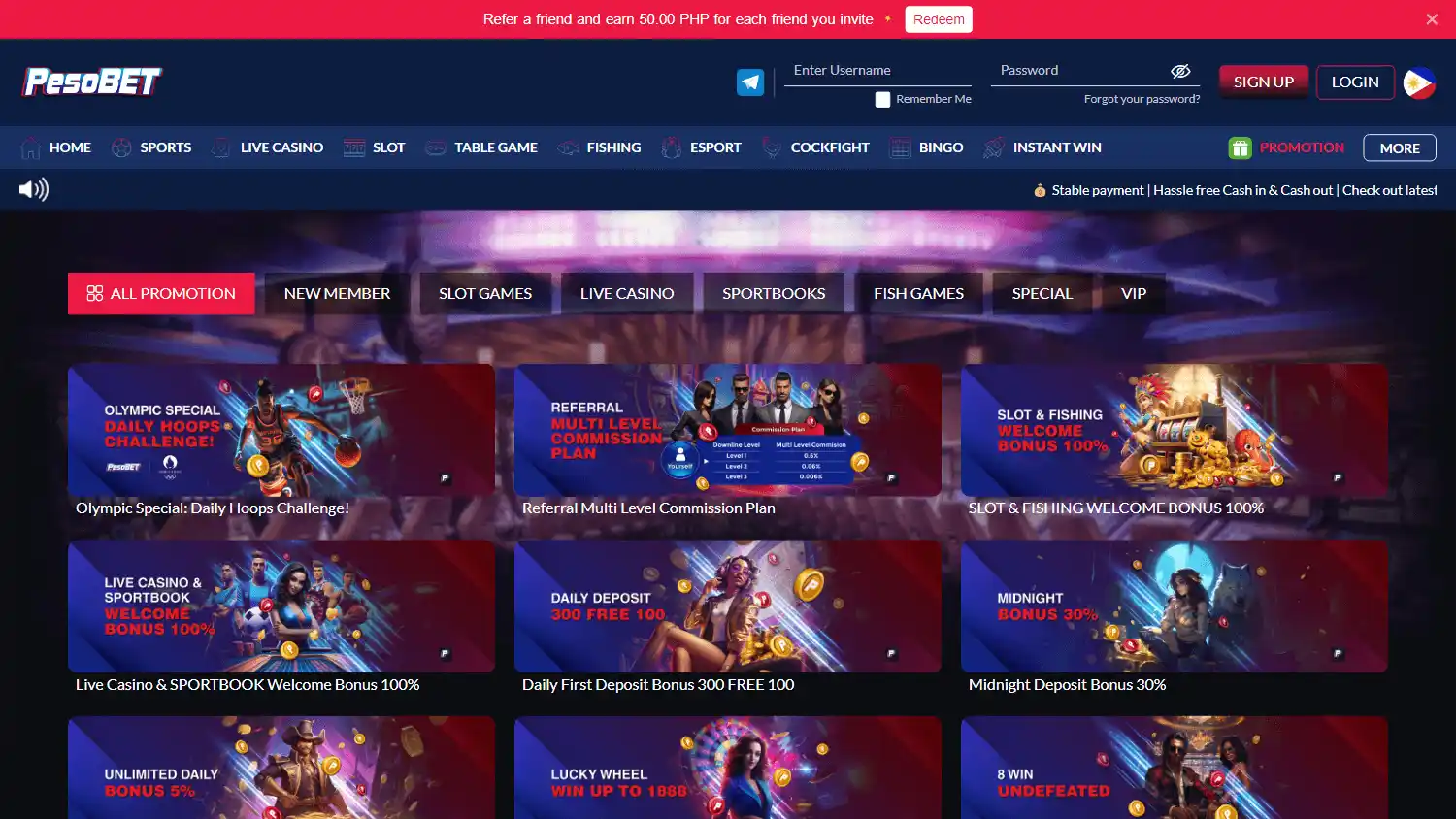1456x819 pixels.
Task: Click the LOGIN button
Action: 1355,82
